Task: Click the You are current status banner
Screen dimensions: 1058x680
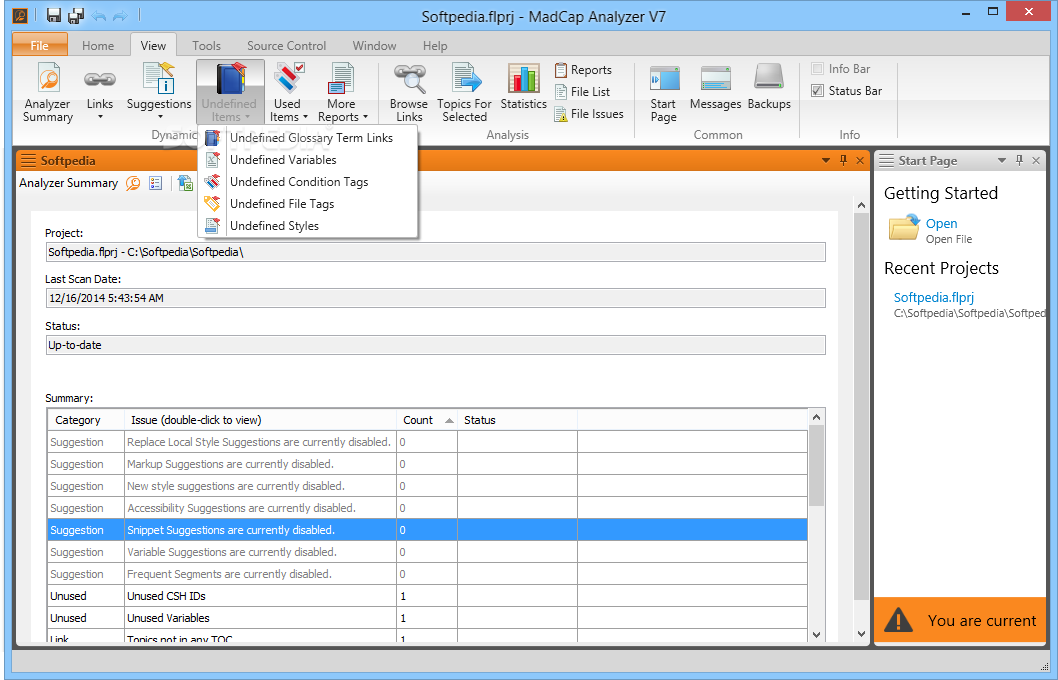Action: [x=960, y=620]
